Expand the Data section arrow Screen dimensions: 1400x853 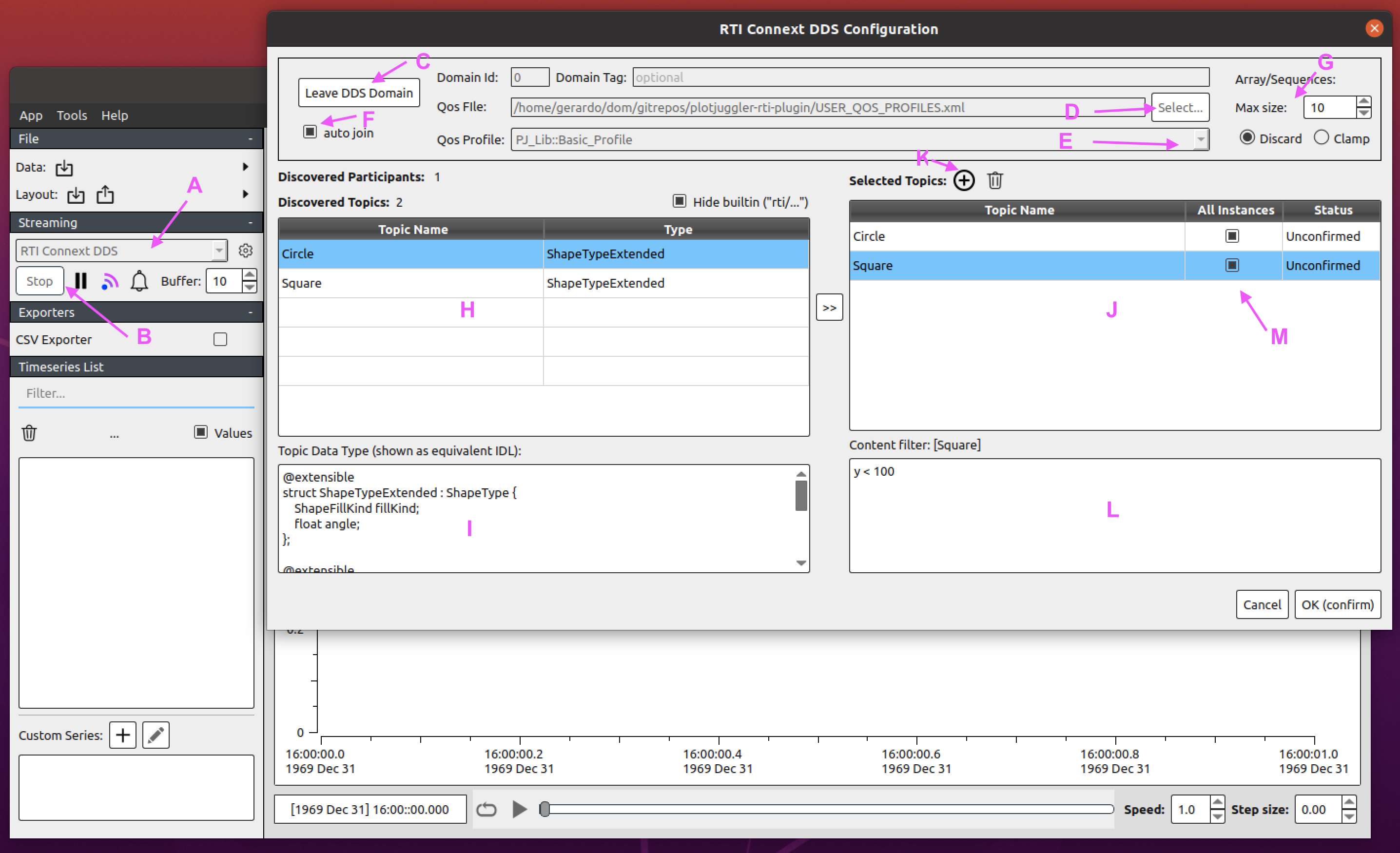(246, 167)
